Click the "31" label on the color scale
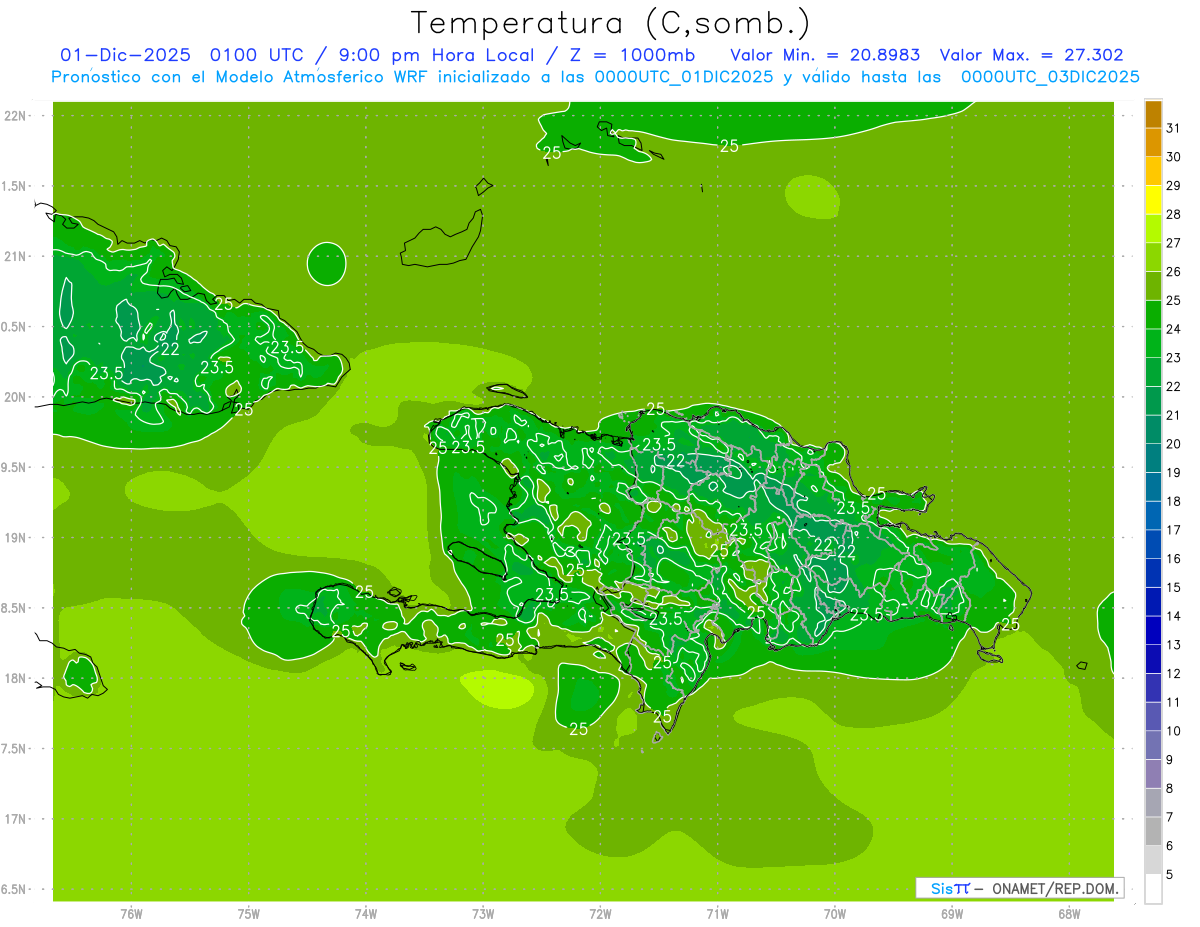Image resolution: width=1200 pixels, height=927 pixels. pyautogui.click(x=1174, y=128)
